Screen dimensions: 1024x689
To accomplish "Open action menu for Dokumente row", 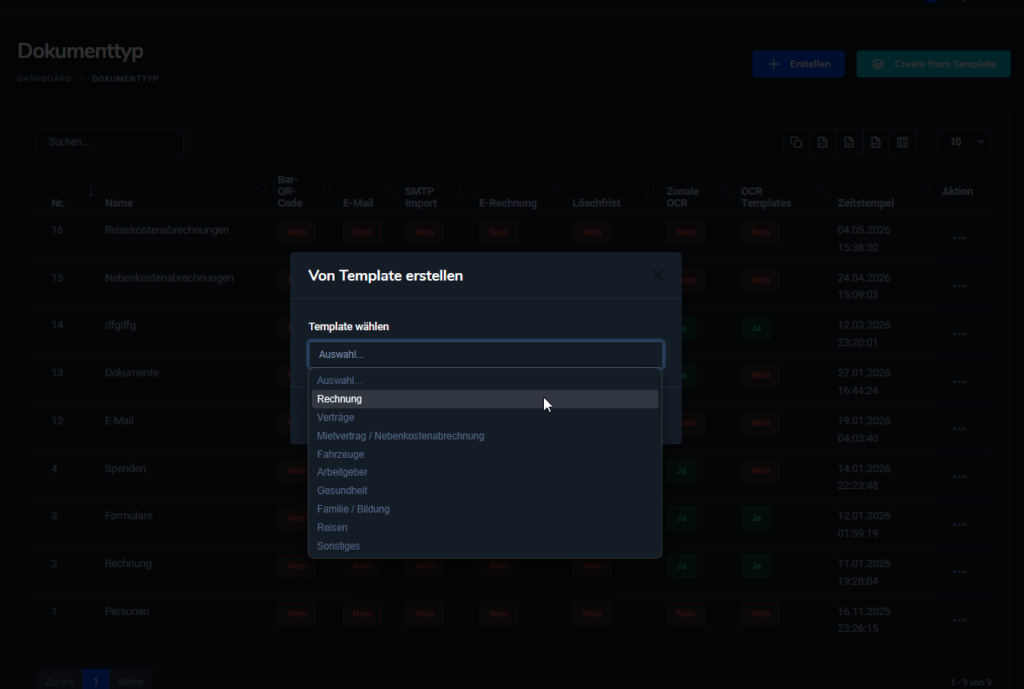I will tap(959, 381).
